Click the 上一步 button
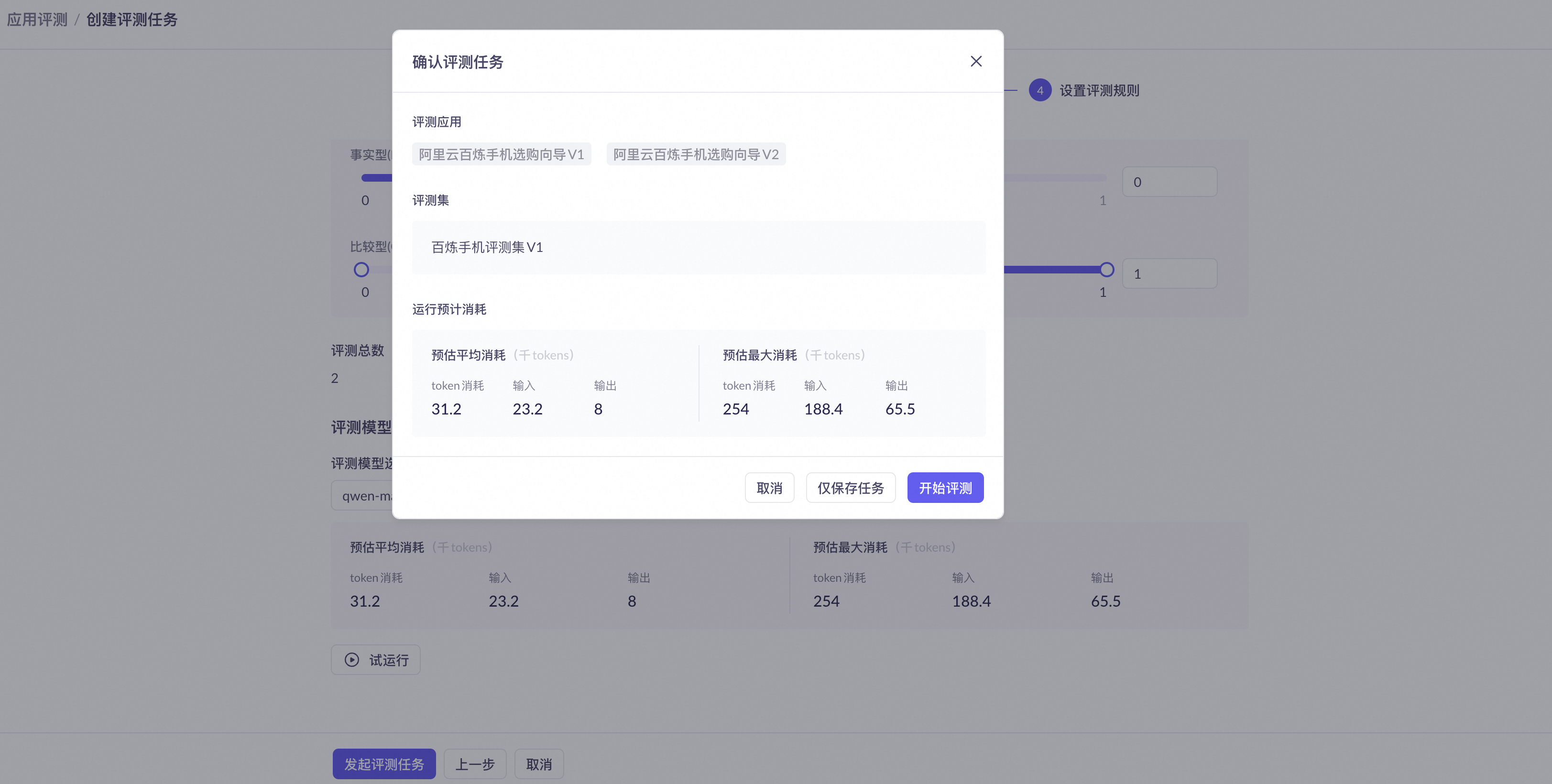 point(475,763)
